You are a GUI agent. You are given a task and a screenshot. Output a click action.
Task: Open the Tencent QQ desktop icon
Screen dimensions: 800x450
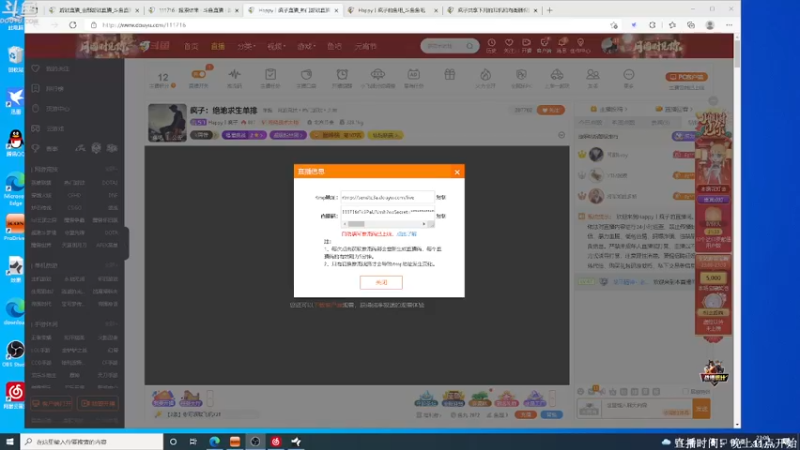click(14, 143)
